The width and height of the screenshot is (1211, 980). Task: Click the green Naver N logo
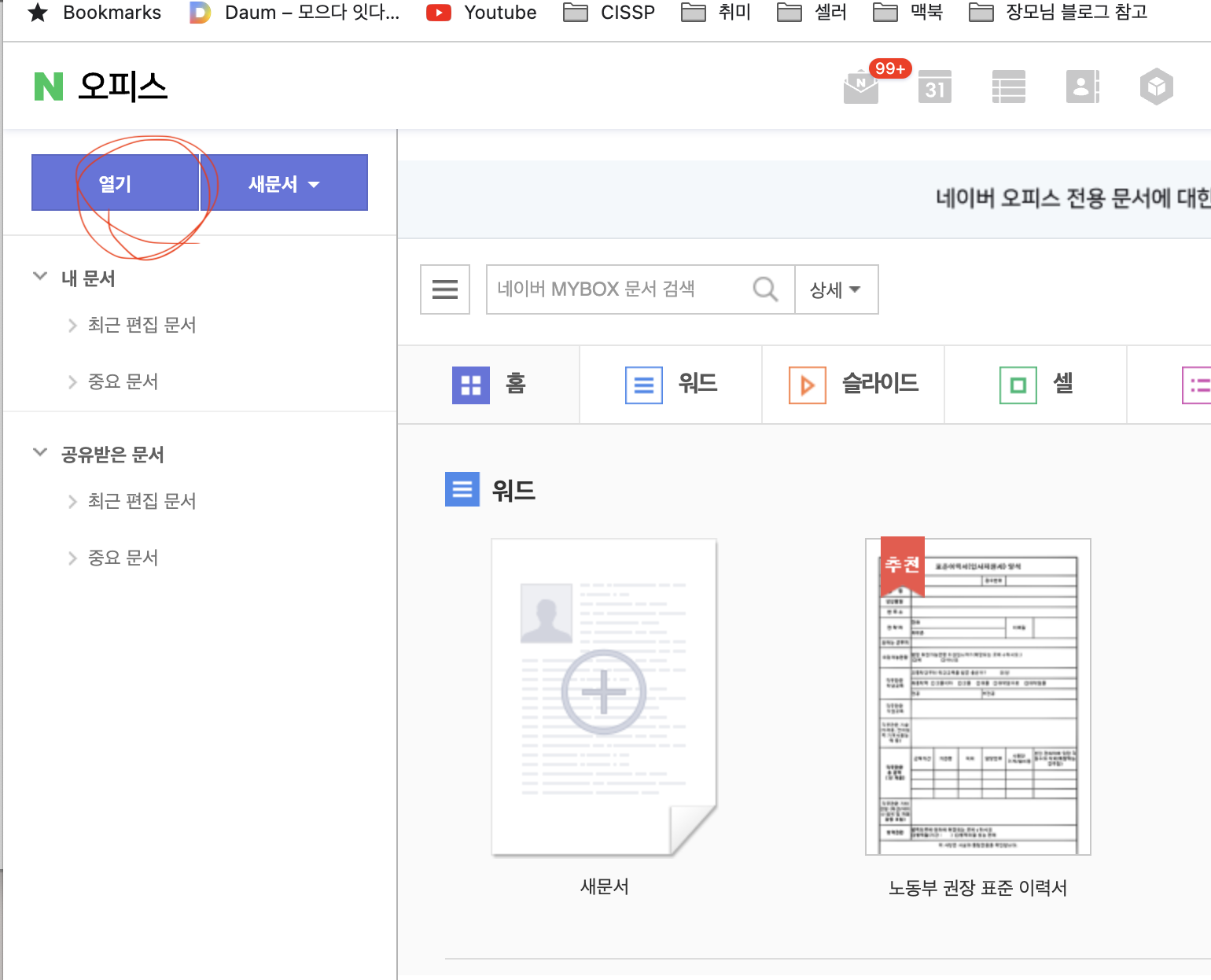tap(48, 87)
